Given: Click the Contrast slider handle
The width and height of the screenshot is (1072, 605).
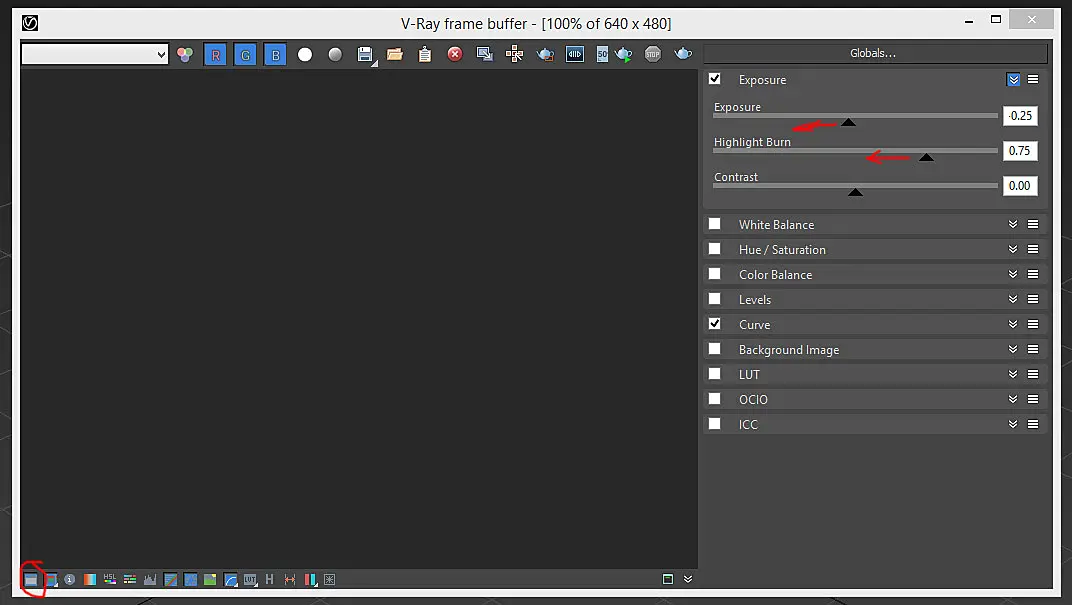Looking at the screenshot, I should pos(855,192).
